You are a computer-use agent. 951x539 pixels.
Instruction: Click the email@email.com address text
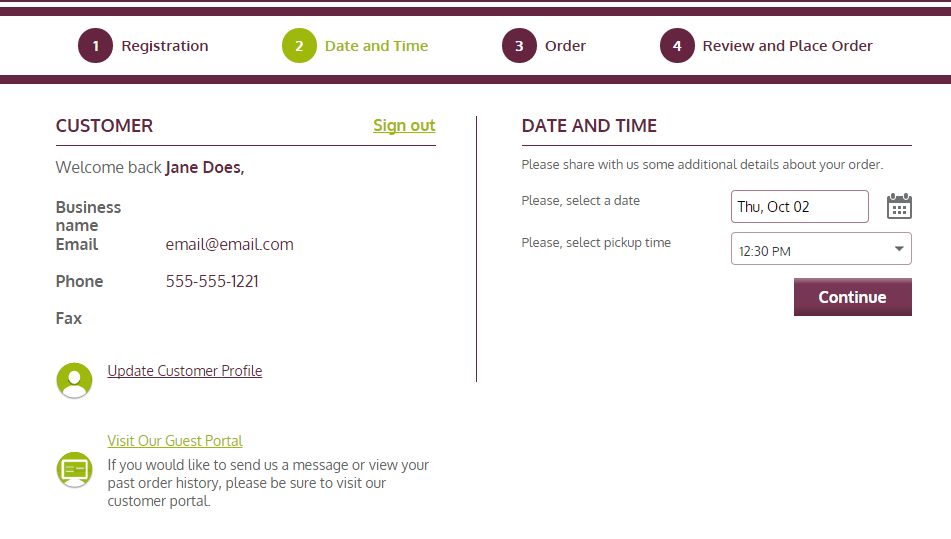coord(229,244)
